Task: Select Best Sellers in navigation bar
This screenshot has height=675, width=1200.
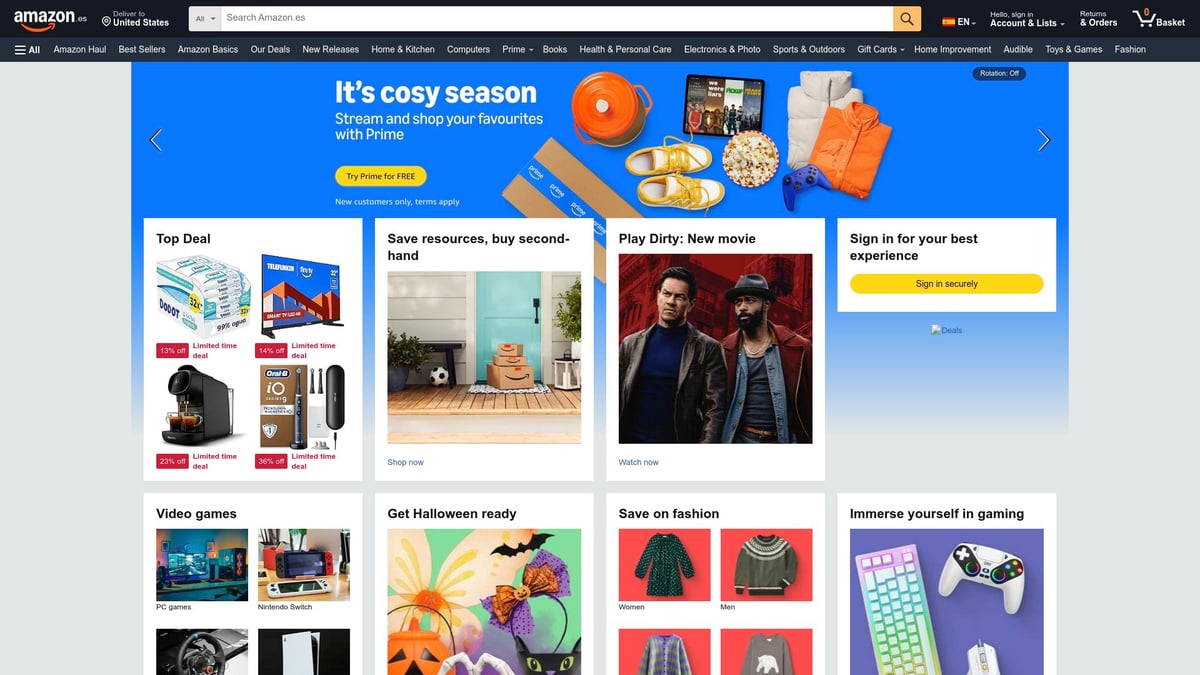Action: point(142,49)
